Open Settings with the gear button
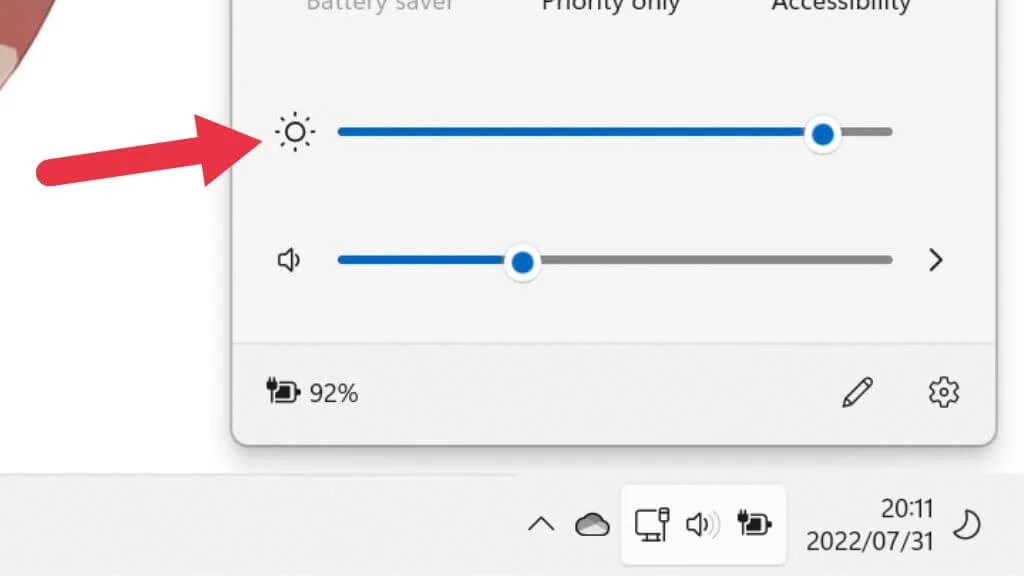This screenshot has height=576, width=1024. 941,393
